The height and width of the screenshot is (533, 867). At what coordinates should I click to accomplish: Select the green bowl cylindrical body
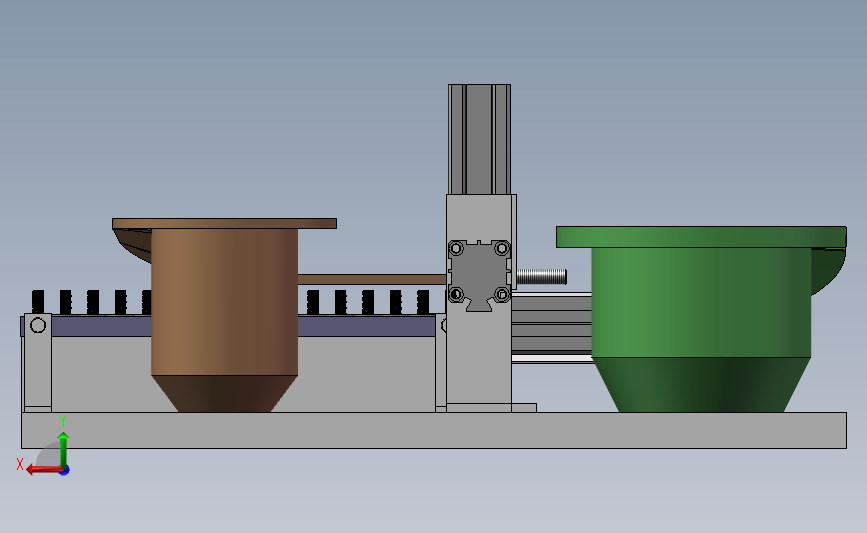[701, 302]
